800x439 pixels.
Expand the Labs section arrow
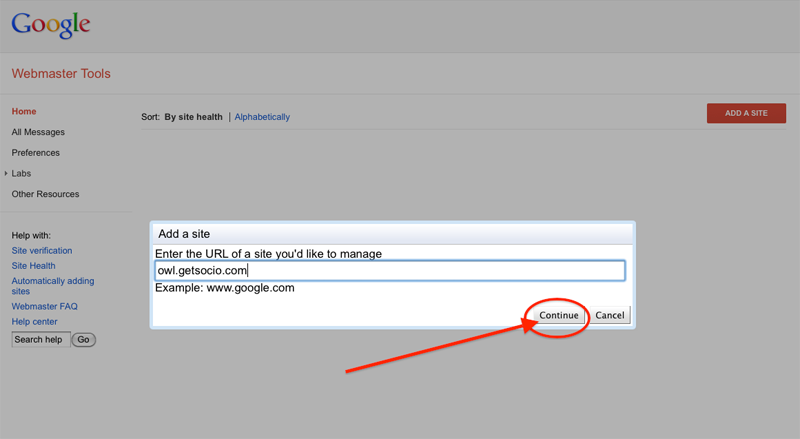tap(6, 174)
